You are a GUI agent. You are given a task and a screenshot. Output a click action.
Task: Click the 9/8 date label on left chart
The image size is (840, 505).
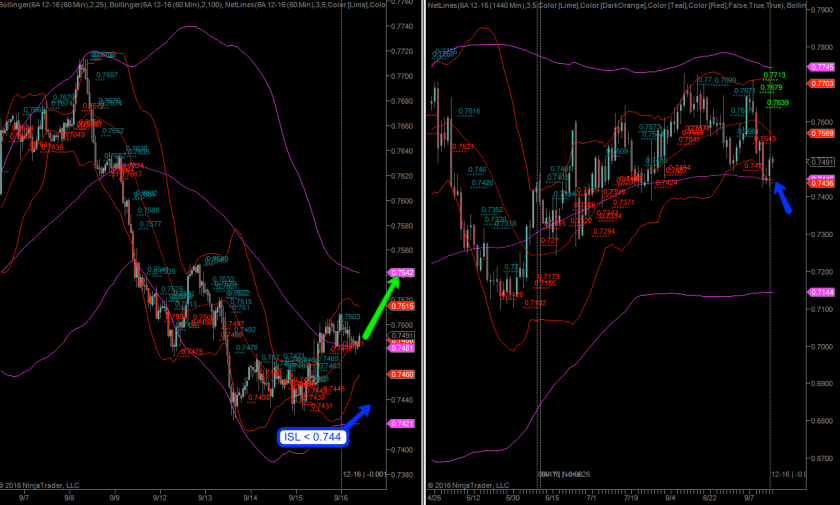[x=69, y=498]
